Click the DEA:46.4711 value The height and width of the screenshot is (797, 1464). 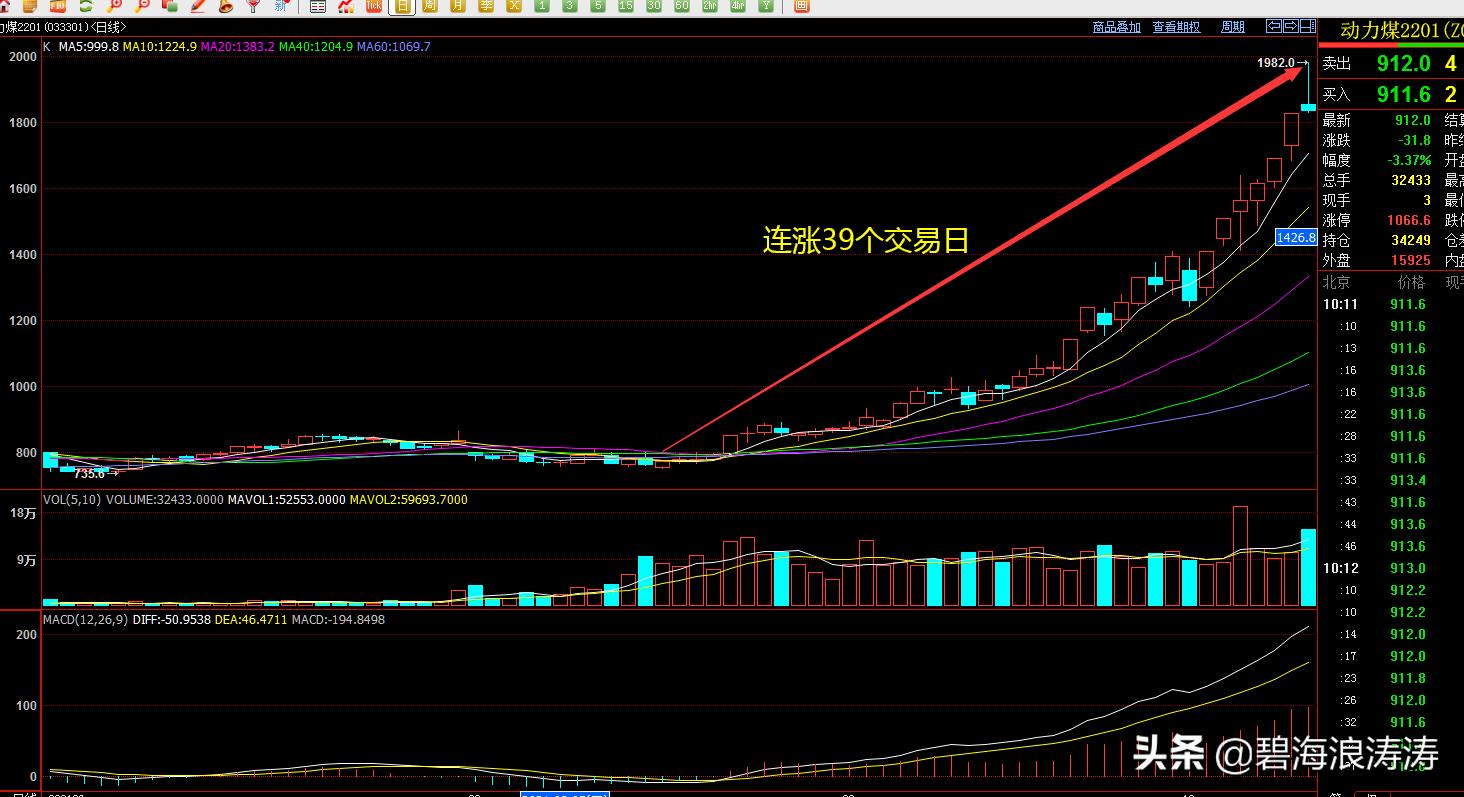[251, 620]
